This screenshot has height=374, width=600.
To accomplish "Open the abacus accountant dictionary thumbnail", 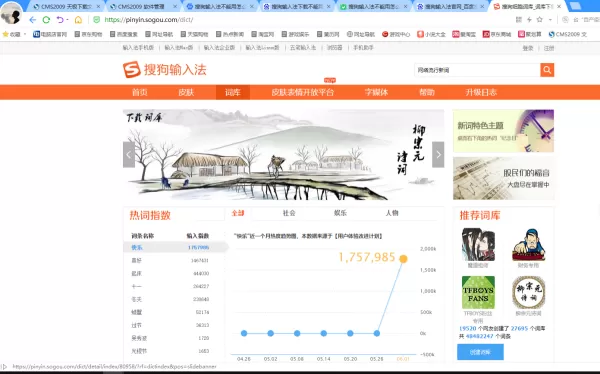I will 528,245.
